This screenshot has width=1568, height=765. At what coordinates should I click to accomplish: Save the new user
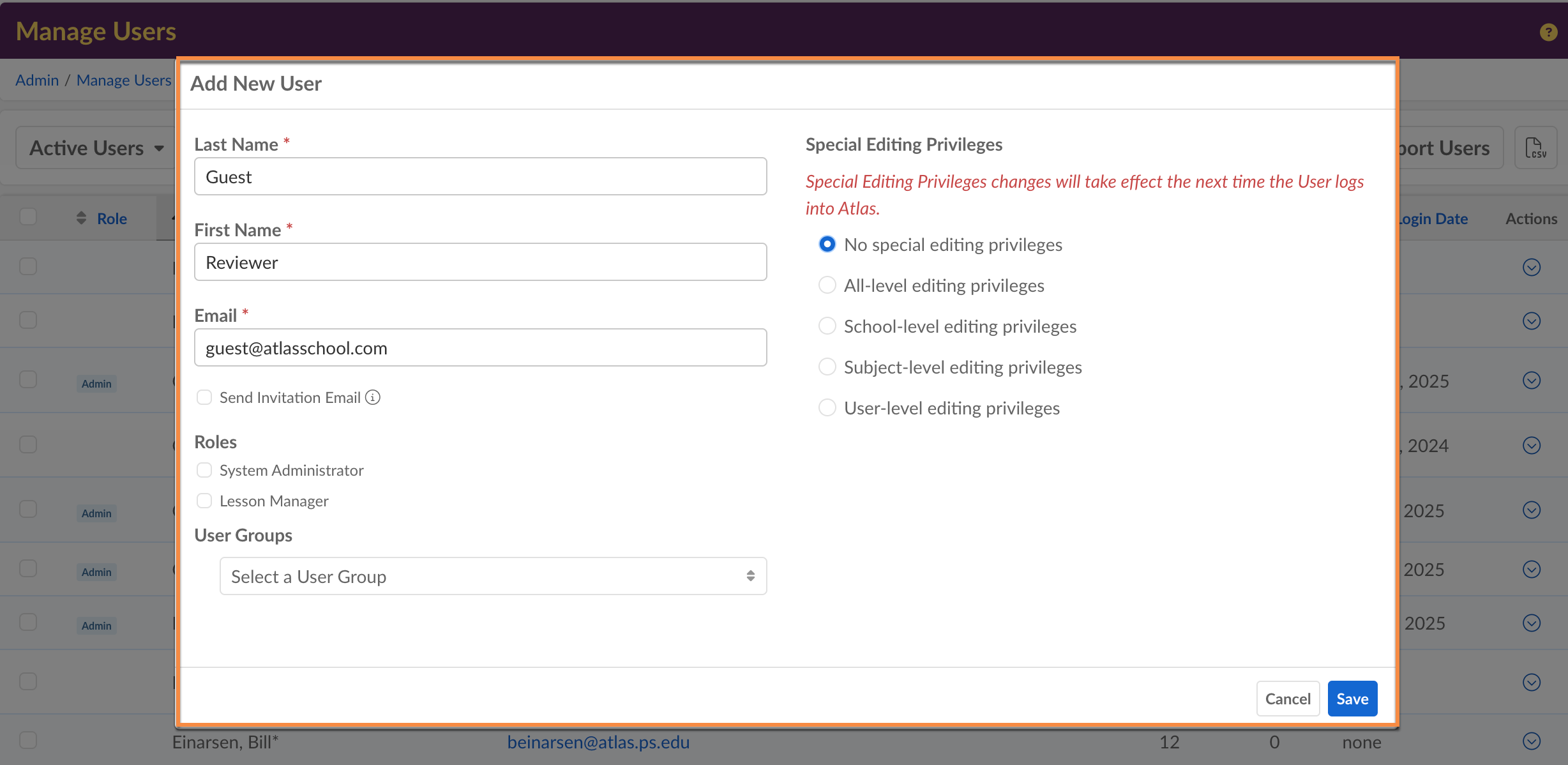(x=1352, y=699)
